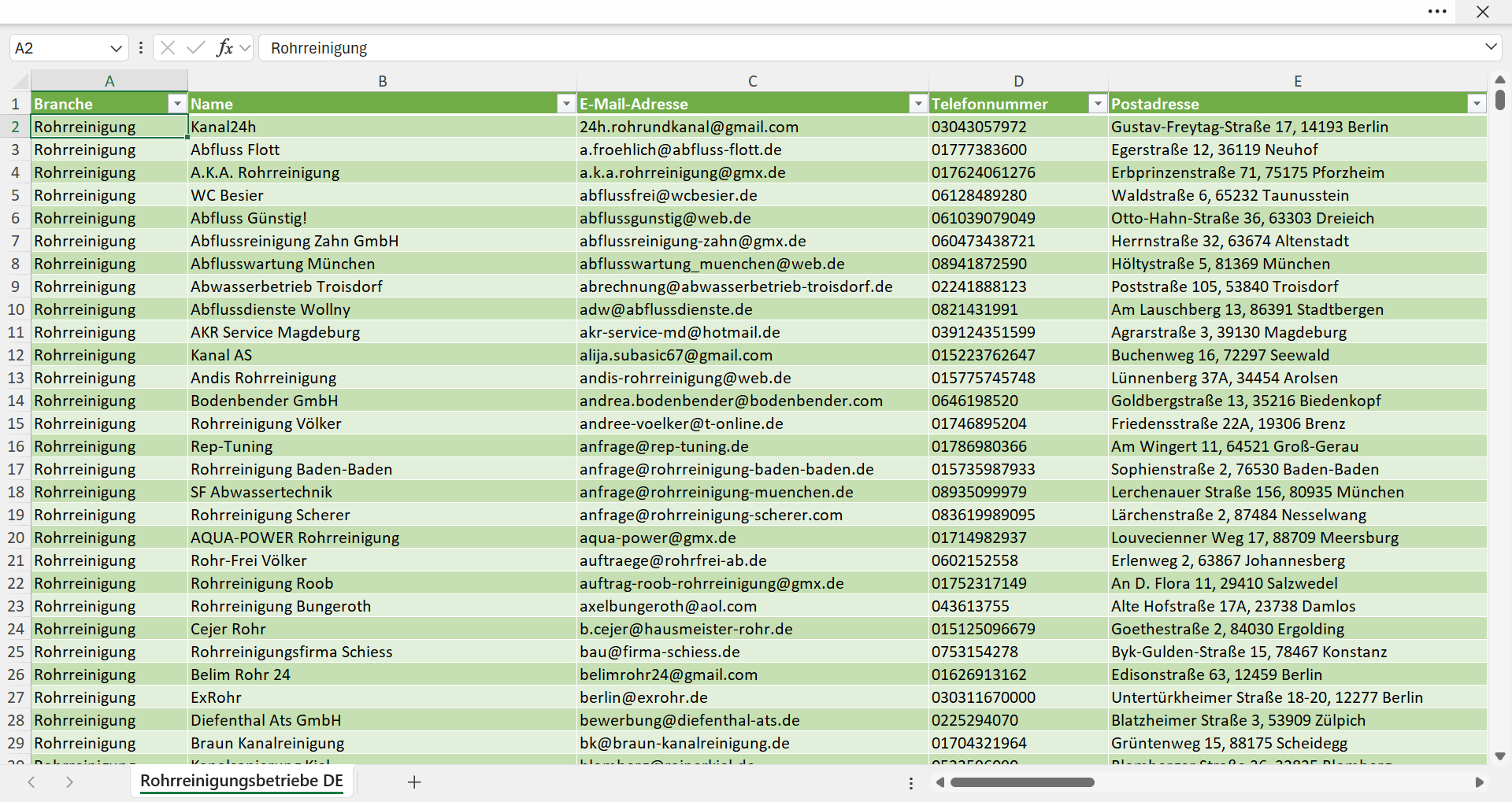Click the confirm entry checkmark icon
The image size is (1512, 802).
pyautogui.click(x=196, y=48)
